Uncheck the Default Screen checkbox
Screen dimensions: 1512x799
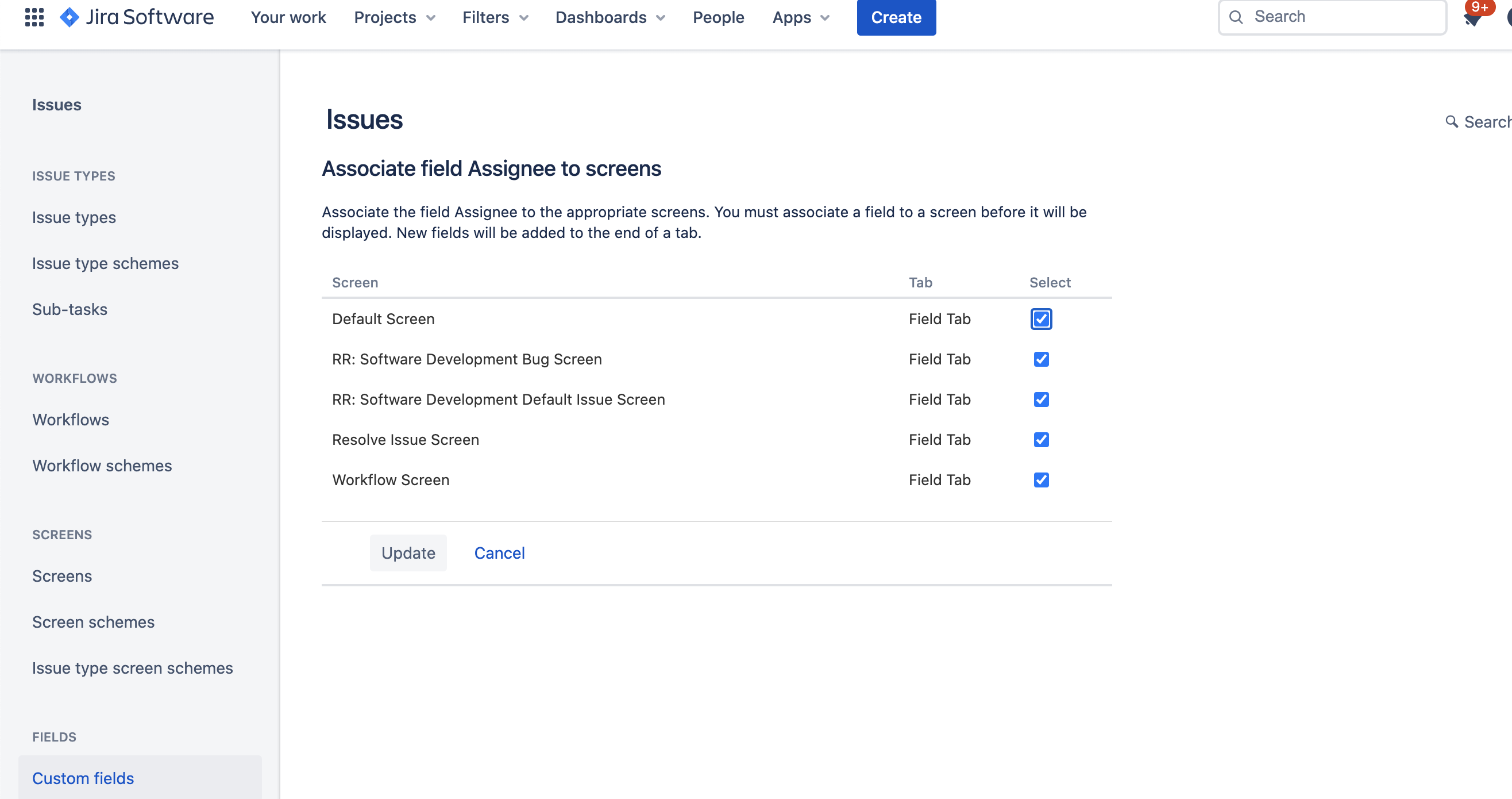[x=1041, y=319]
